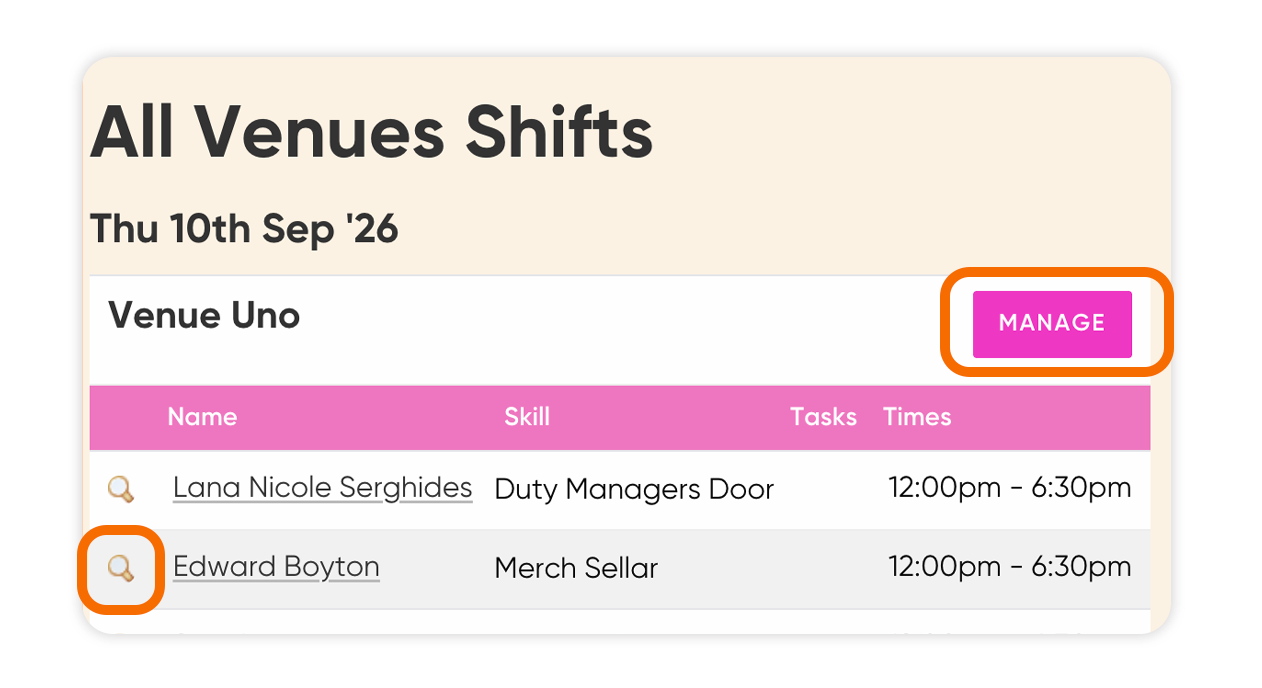The height and width of the screenshot is (688, 1262).
Task: Click the Skill column header
Action: coord(527,417)
